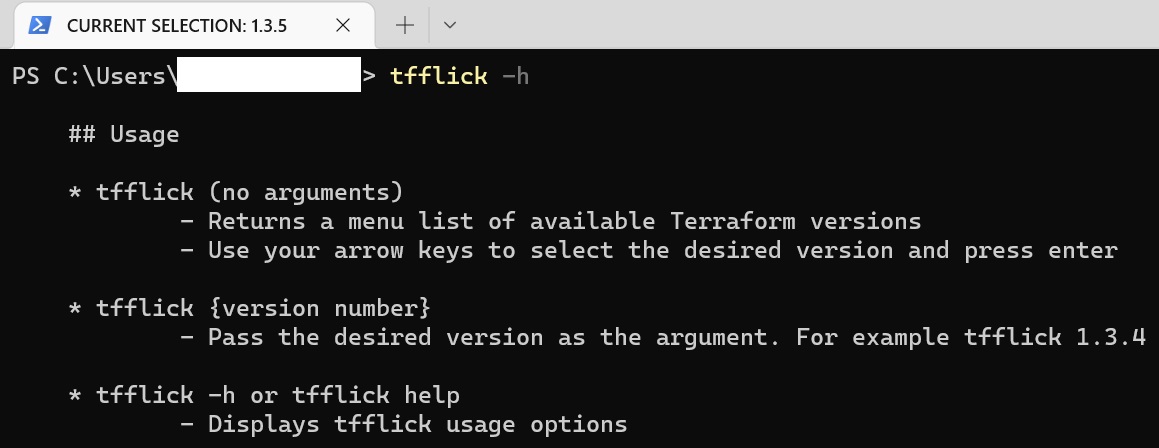Click the -h argument after the tfflick command
Screen dimensions: 1159x448
click(x=514, y=76)
